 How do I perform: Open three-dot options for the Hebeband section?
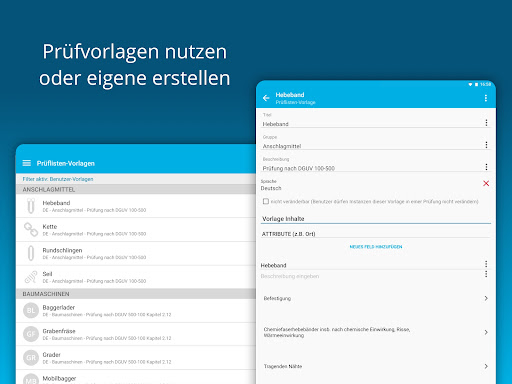pos(486,264)
